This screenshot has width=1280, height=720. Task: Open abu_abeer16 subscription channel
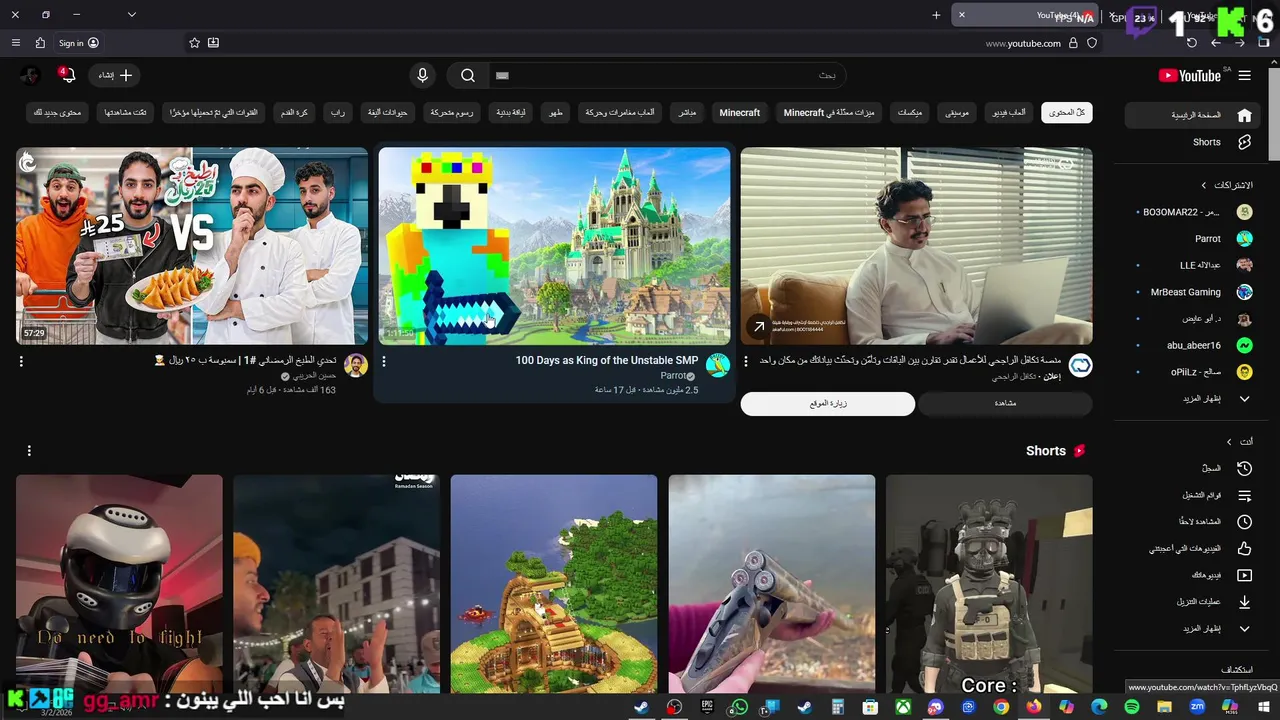click(x=1190, y=345)
